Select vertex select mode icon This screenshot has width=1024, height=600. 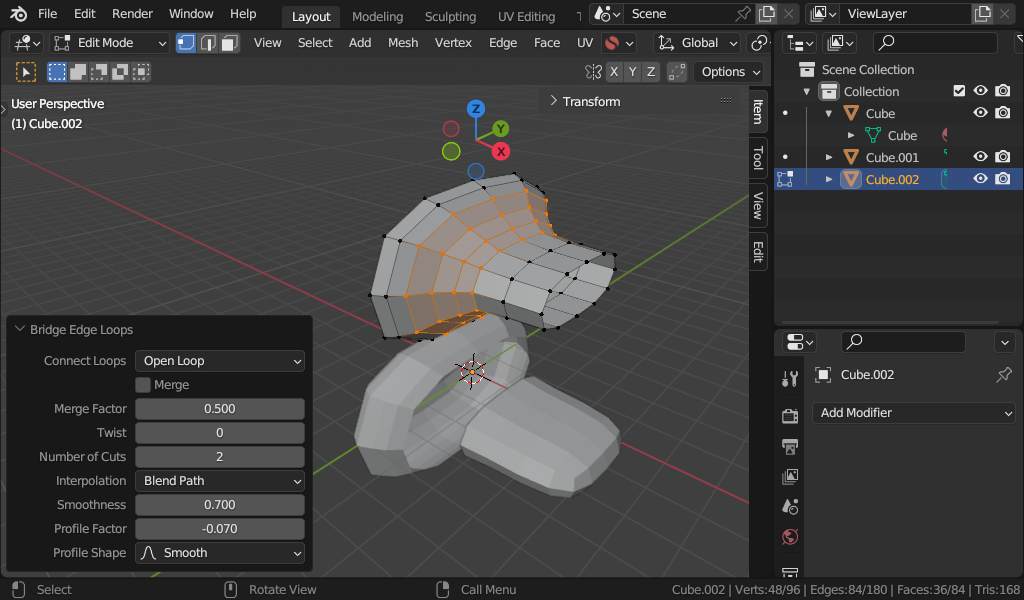tap(186, 43)
